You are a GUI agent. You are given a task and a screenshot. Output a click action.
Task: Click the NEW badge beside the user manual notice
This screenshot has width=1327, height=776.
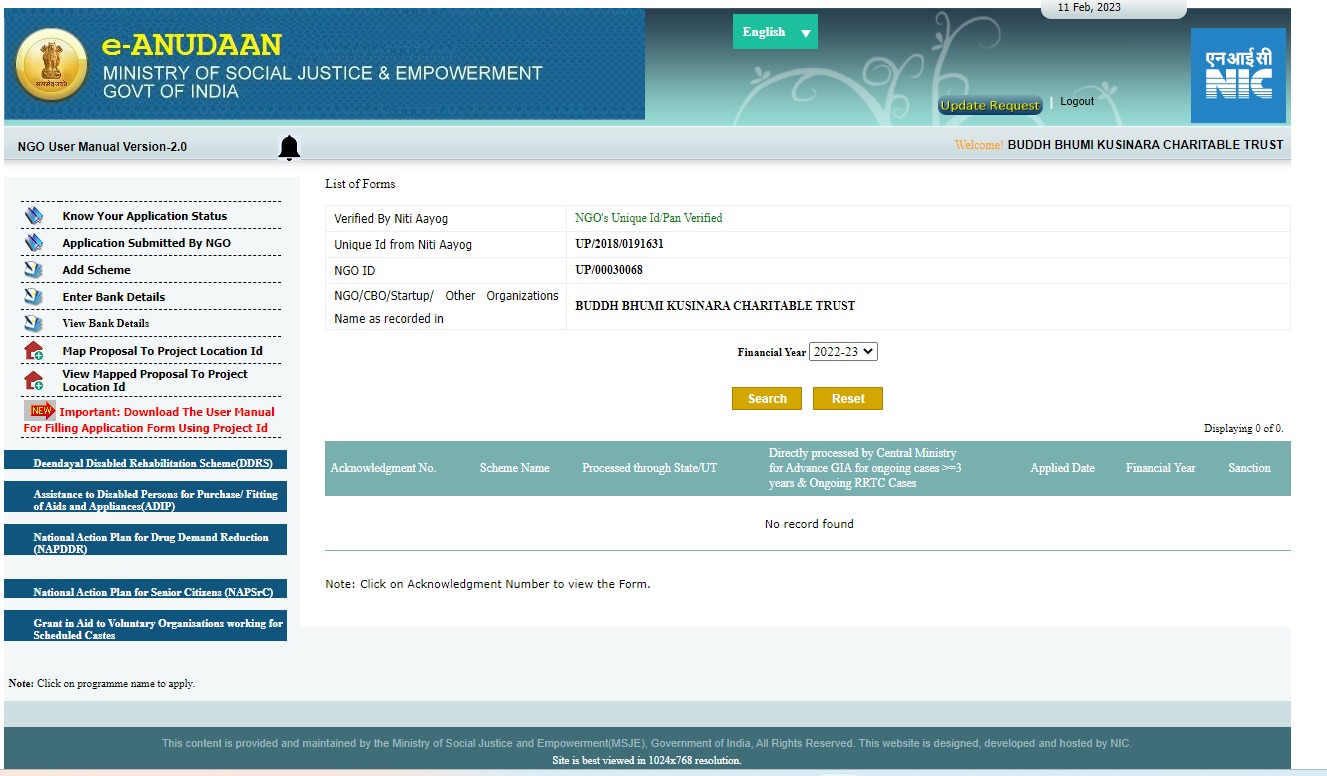(x=40, y=410)
